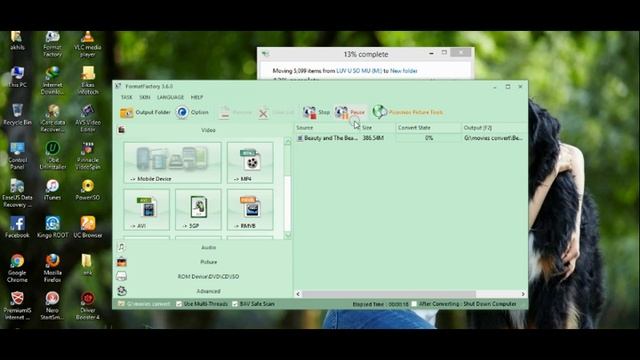Open the picture tools link with globe icon

(408, 112)
